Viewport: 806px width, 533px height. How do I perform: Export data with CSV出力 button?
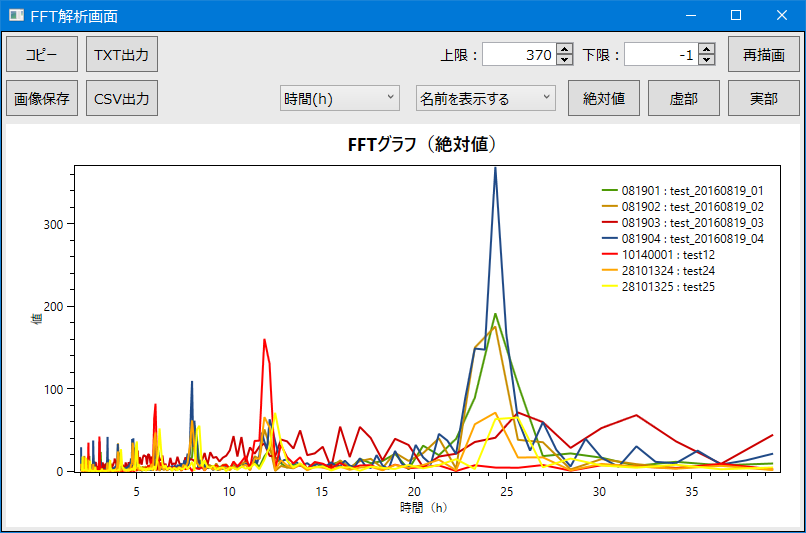pyautogui.click(x=122, y=98)
